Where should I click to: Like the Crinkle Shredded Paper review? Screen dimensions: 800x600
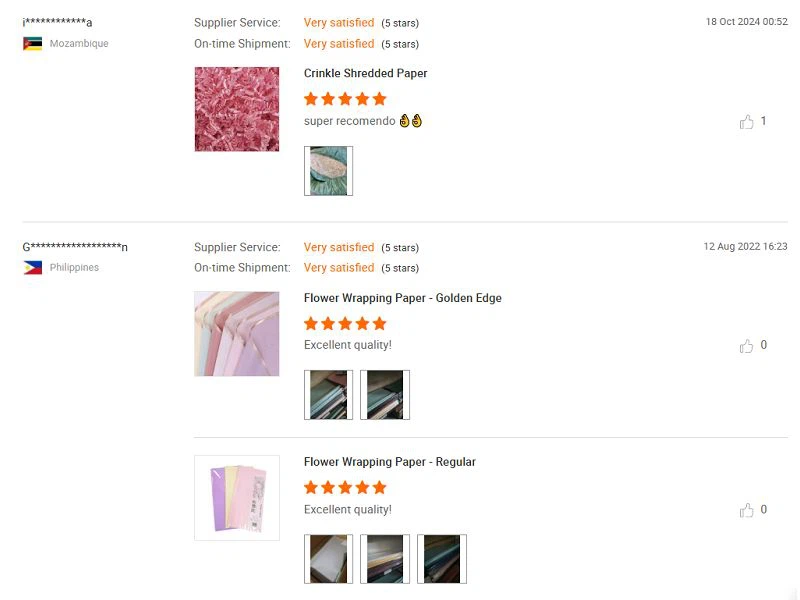pos(746,122)
